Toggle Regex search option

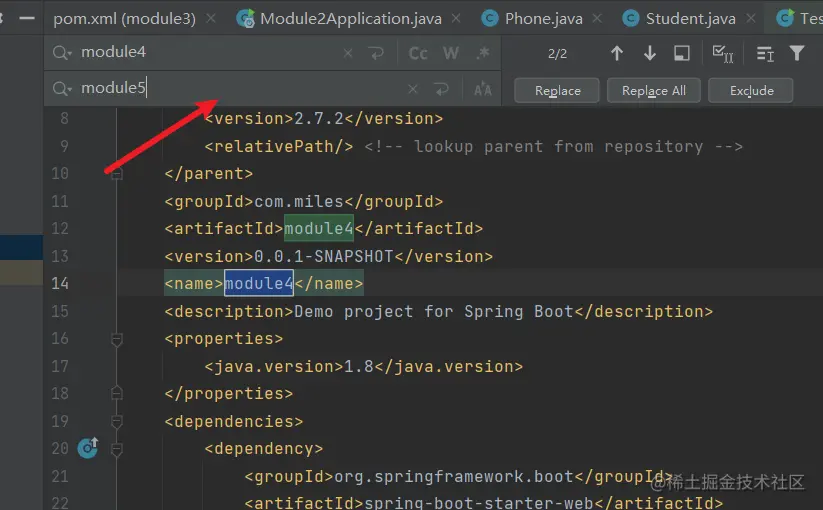point(483,53)
